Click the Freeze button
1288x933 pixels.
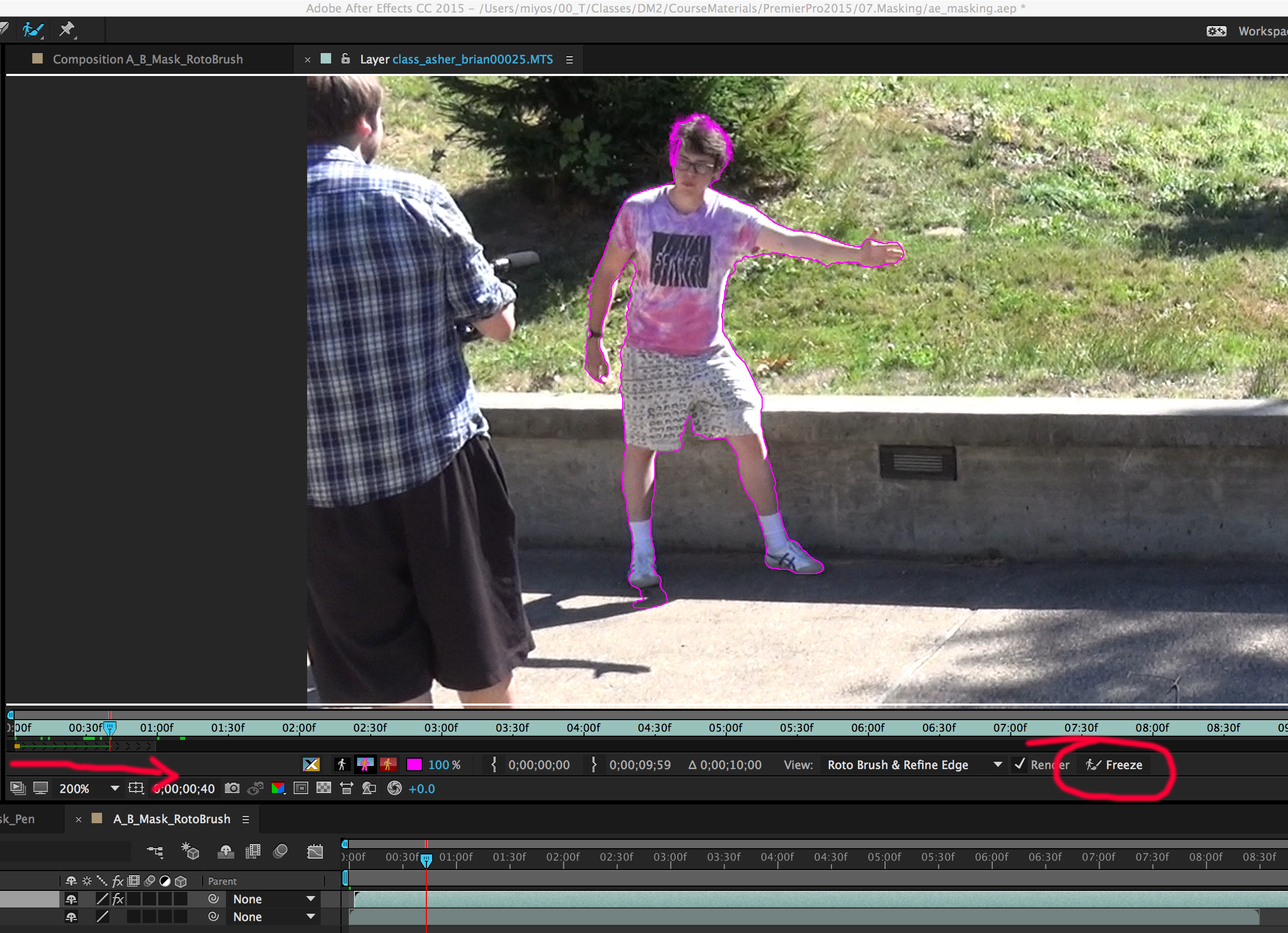coord(1115,764)
